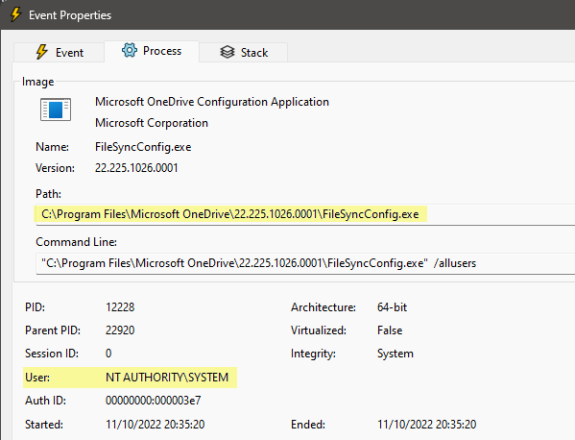This screenshot has width=575, height=440.
Task: Click the layers icon on Stack tab
Action: (227, 52)
